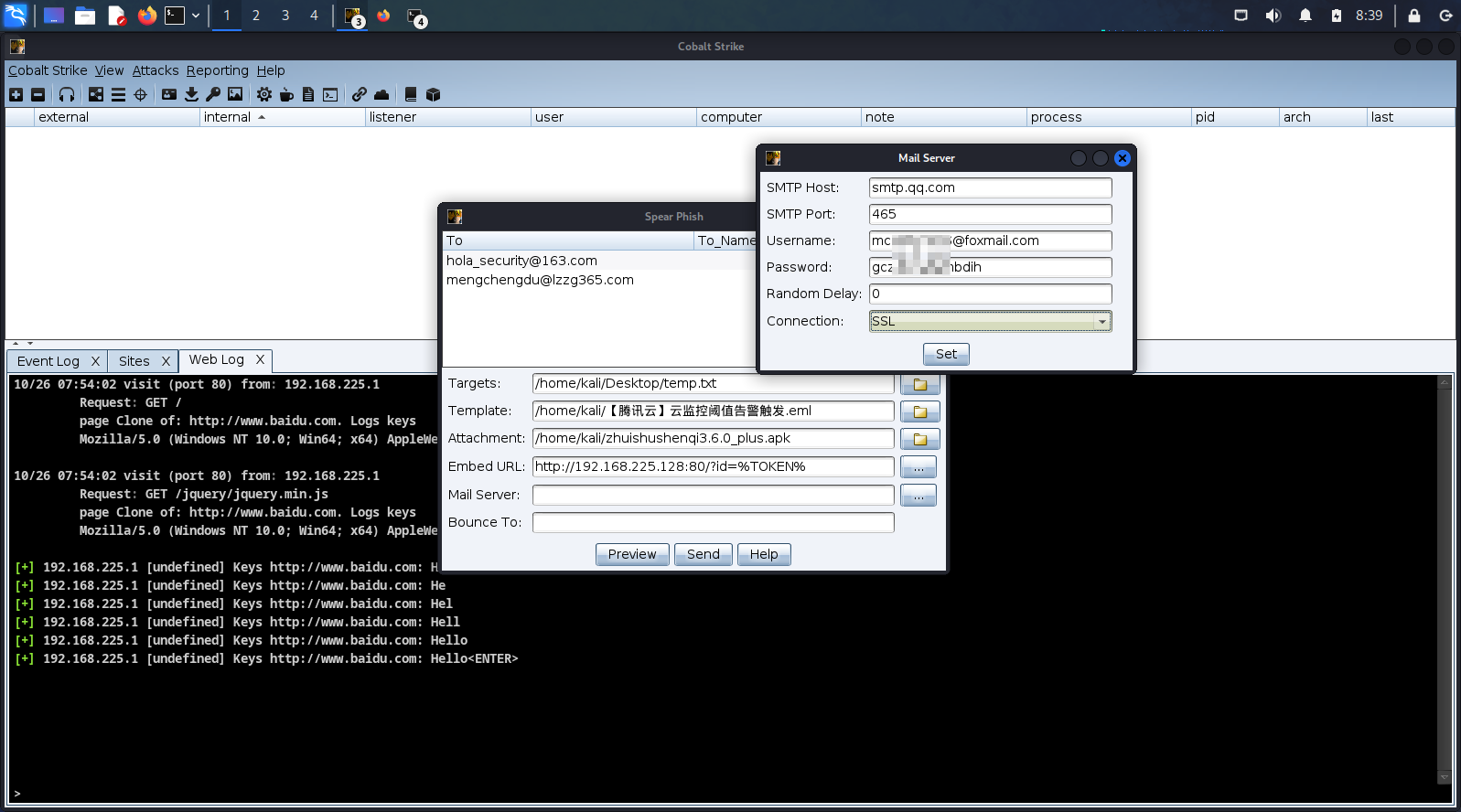The image size is (1461, 812).
Task: Open the Attacks menu
Action: pyautogui.click(x=156, y=70)
